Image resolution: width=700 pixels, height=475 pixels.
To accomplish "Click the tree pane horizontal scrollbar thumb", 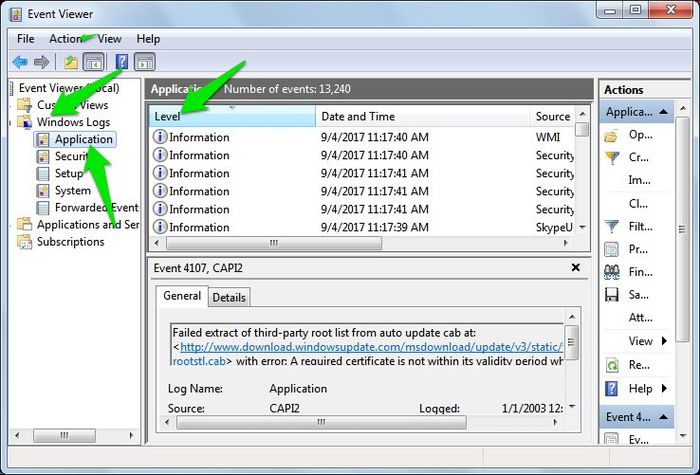I will coord(64,435).
